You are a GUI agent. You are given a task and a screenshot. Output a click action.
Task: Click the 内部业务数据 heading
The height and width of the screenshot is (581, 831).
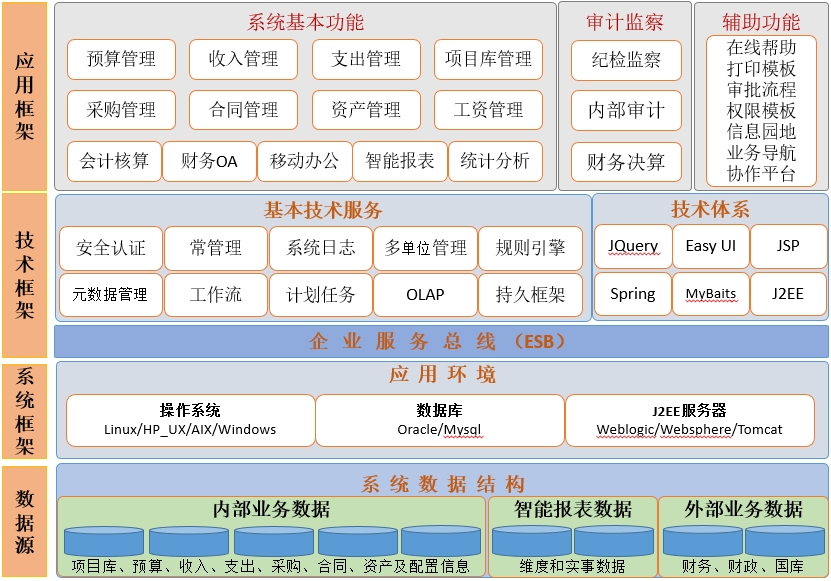pyautogui.click(x=271, y=509)
